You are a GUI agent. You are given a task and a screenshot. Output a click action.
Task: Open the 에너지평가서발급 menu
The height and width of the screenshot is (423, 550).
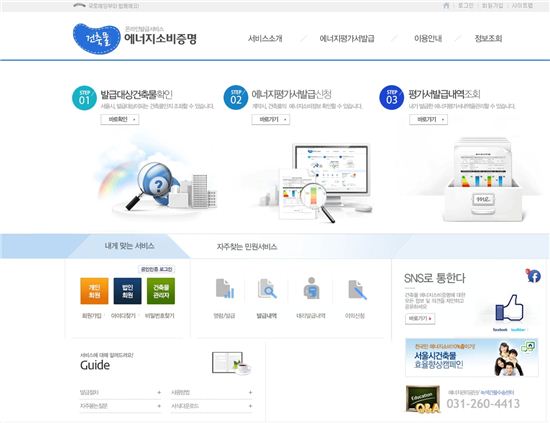(347, 39)
